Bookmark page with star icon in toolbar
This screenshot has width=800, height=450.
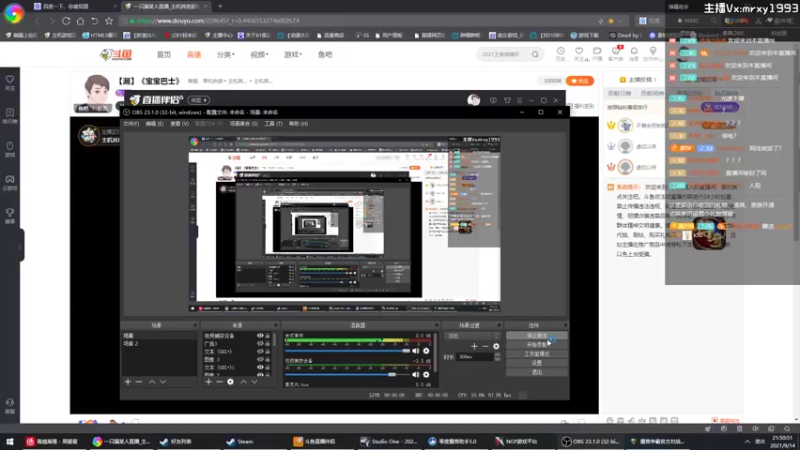coord(109,21)
